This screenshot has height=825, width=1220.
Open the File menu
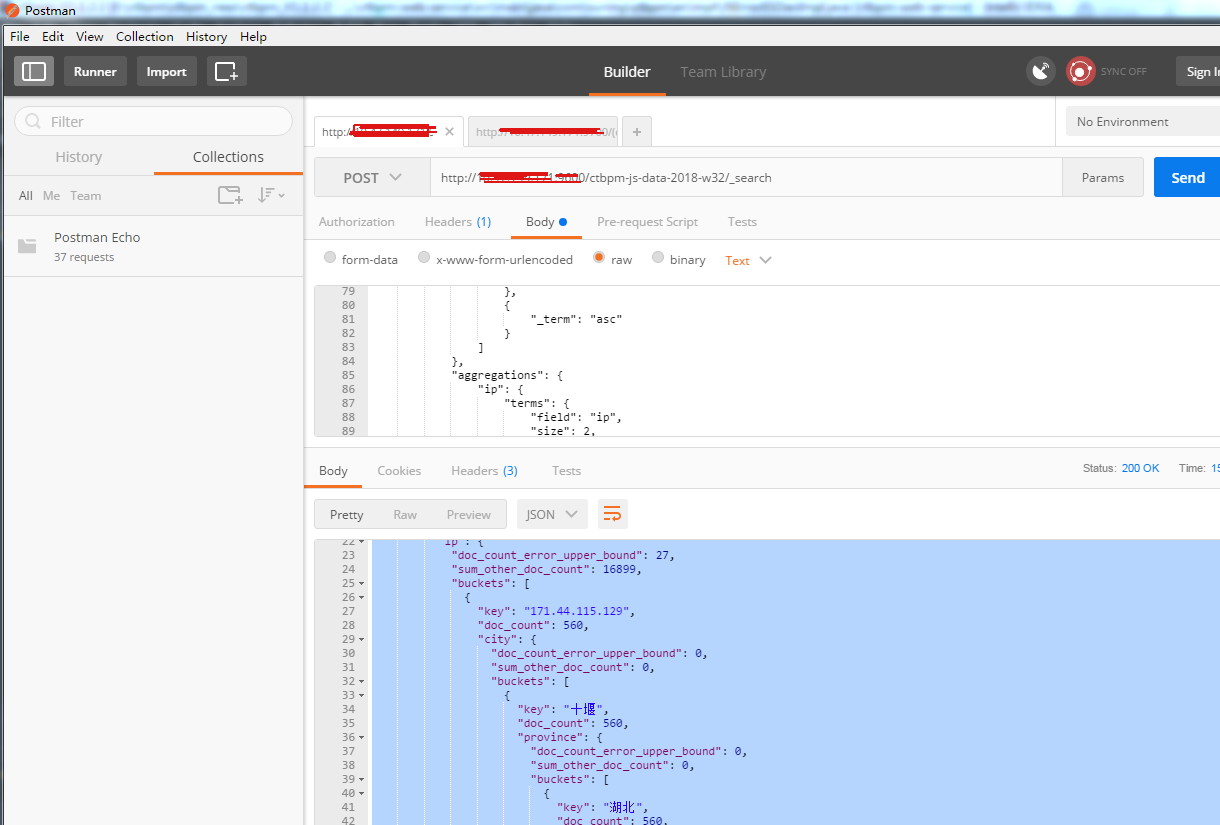click(x=19, y=36)
